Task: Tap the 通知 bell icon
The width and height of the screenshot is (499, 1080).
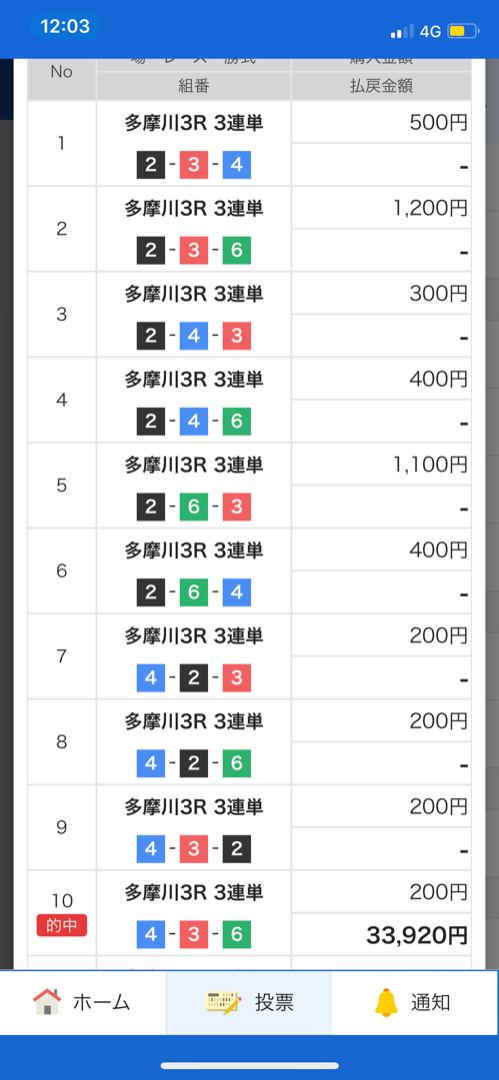Action: coord(386,1002)
